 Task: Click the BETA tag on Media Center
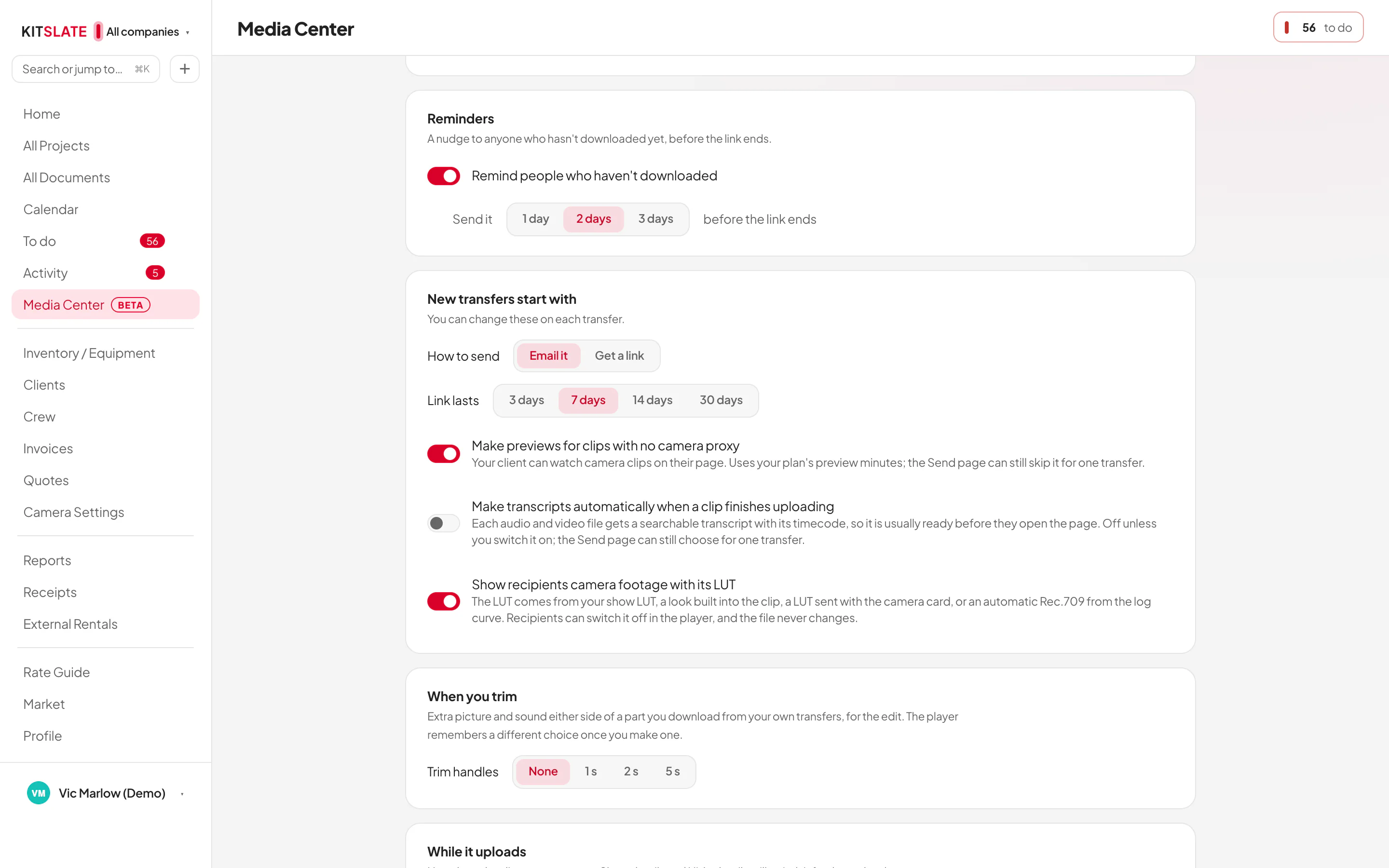(x=130, y=305)
